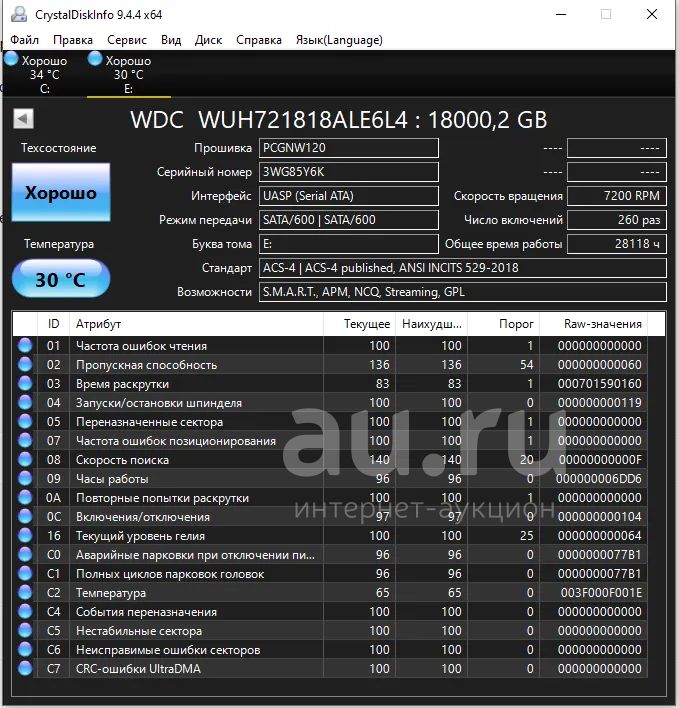
Task: Click the Порог column header
Action: tap(504, 324)
